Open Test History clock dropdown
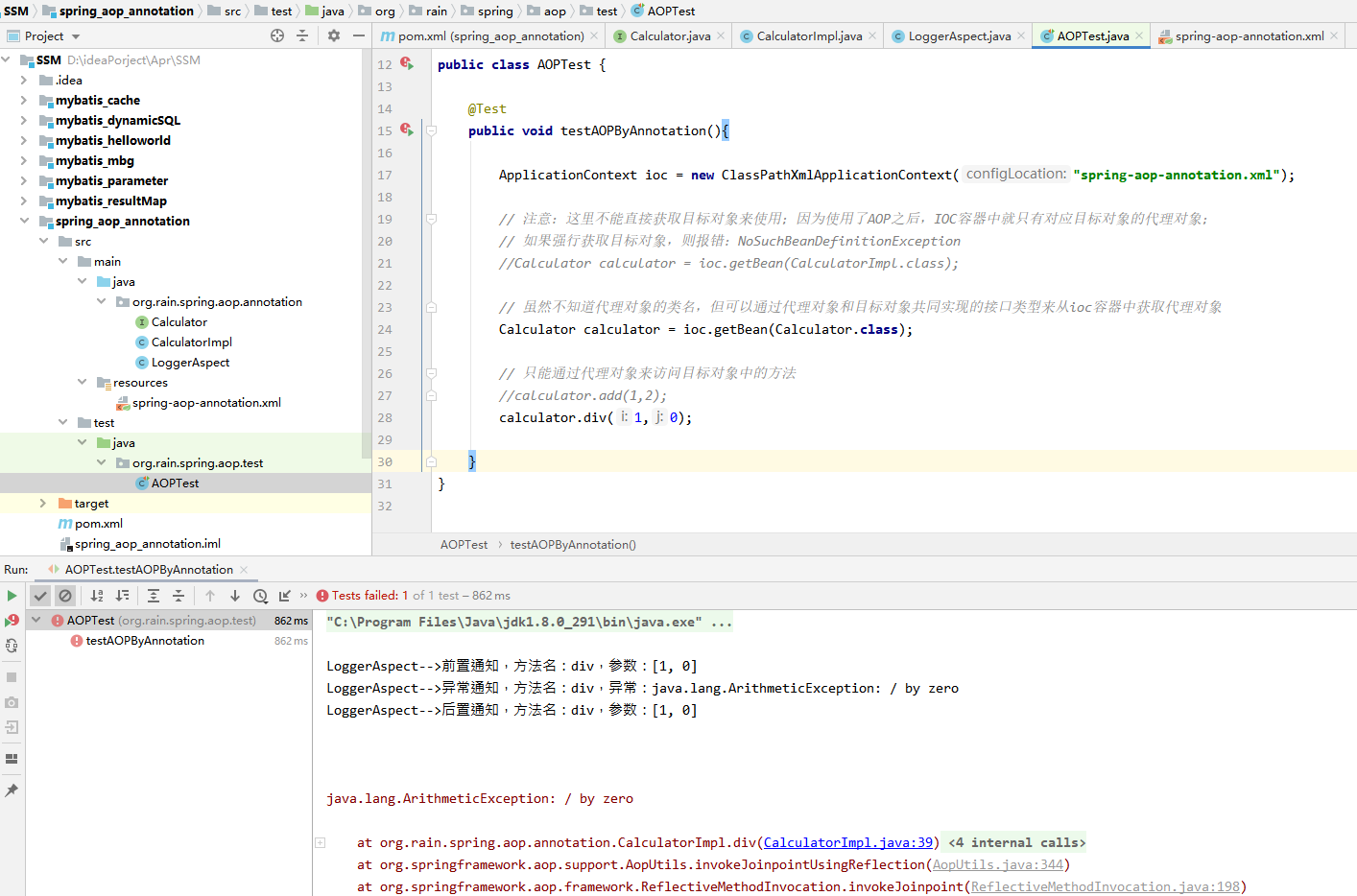The image size is (1357, 896). coord(260,596)
